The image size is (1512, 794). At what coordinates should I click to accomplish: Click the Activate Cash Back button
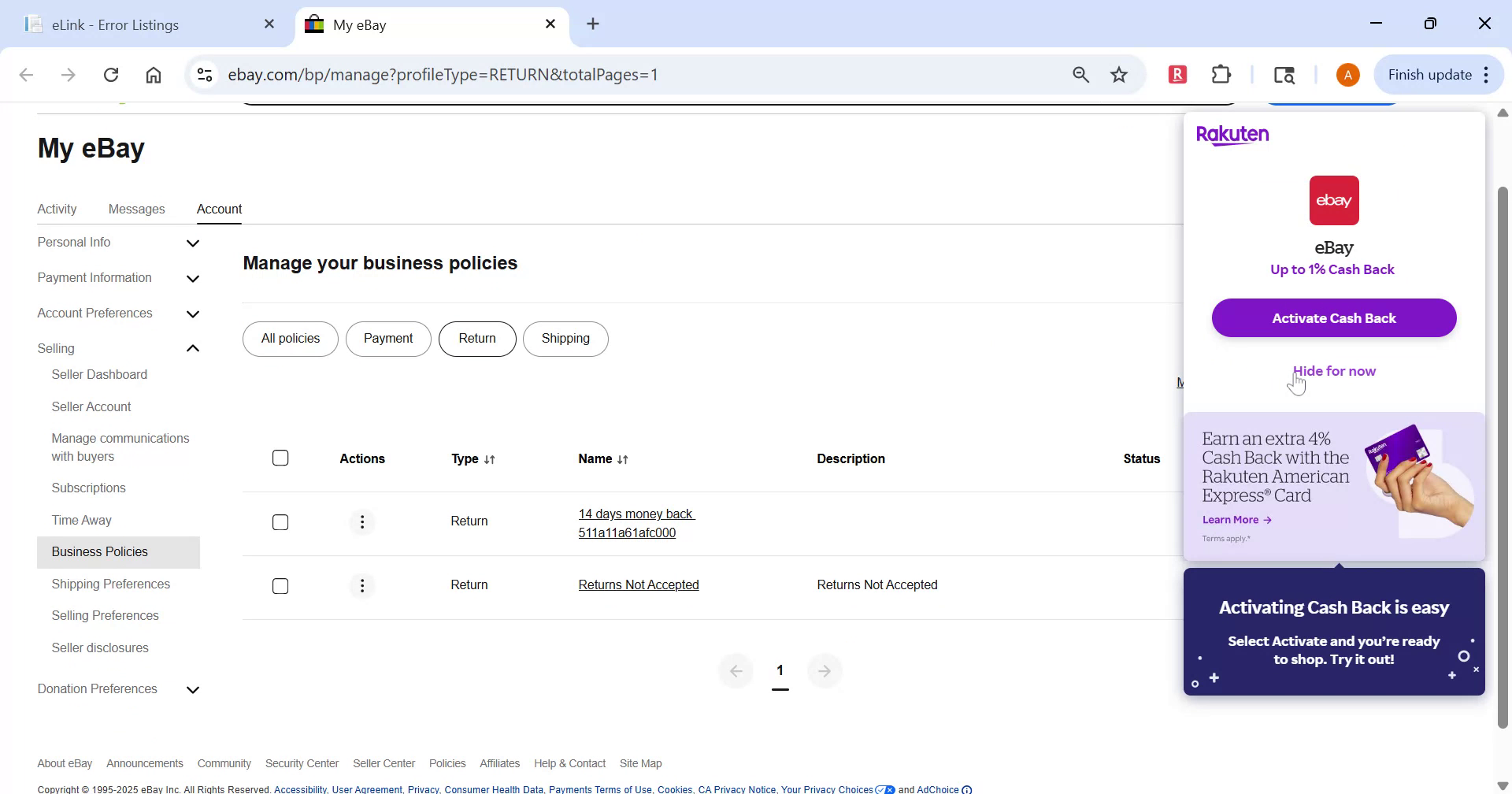click(1333, 317)
